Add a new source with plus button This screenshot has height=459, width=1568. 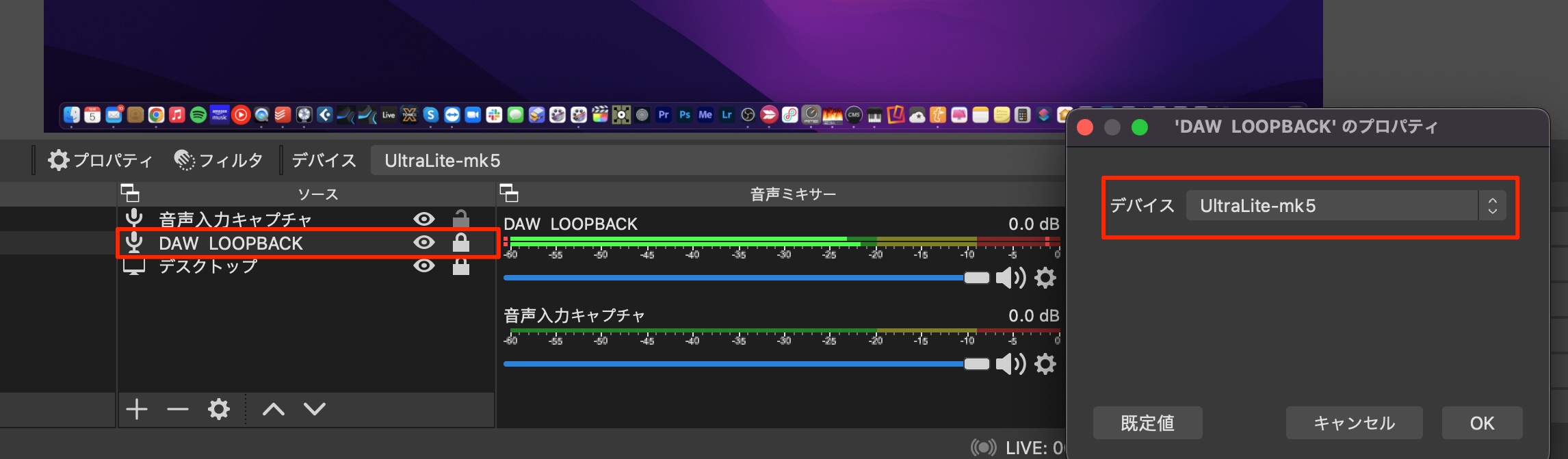tap(137, 409)
